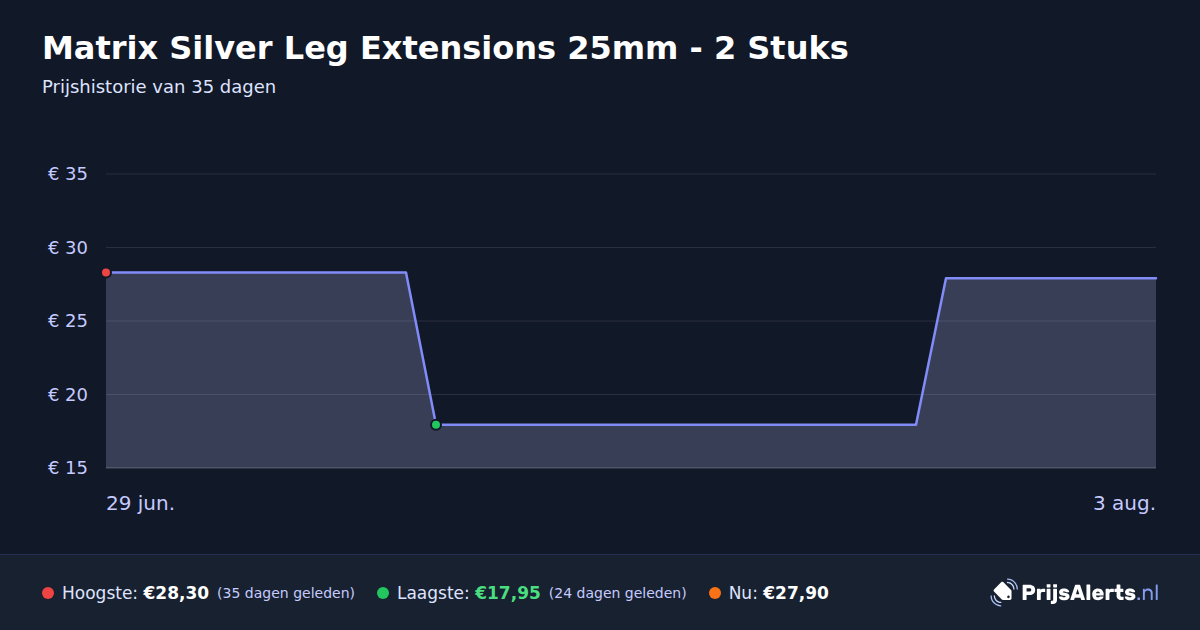Click the highest price value €28,30
Image resolution: width=1200 pixels, height=630 pixels.
point(176,593)
